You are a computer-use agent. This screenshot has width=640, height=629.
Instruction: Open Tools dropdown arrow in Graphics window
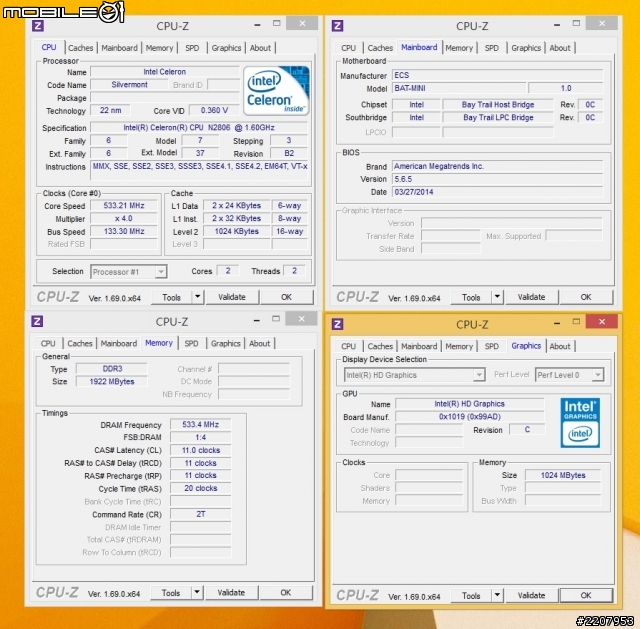pos(497,595)
